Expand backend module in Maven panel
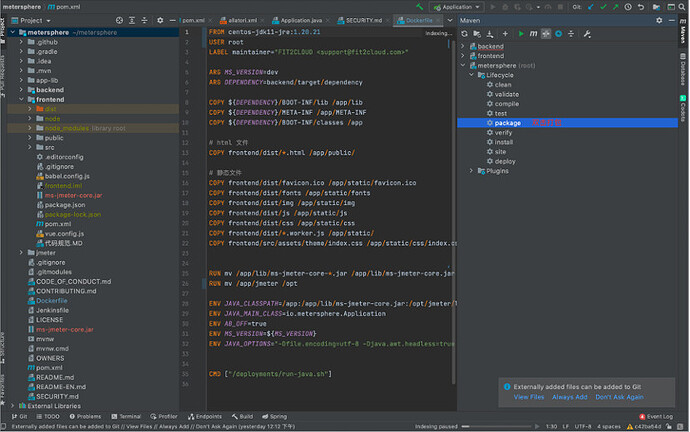The image size is (690, 432). click(462, 46)
